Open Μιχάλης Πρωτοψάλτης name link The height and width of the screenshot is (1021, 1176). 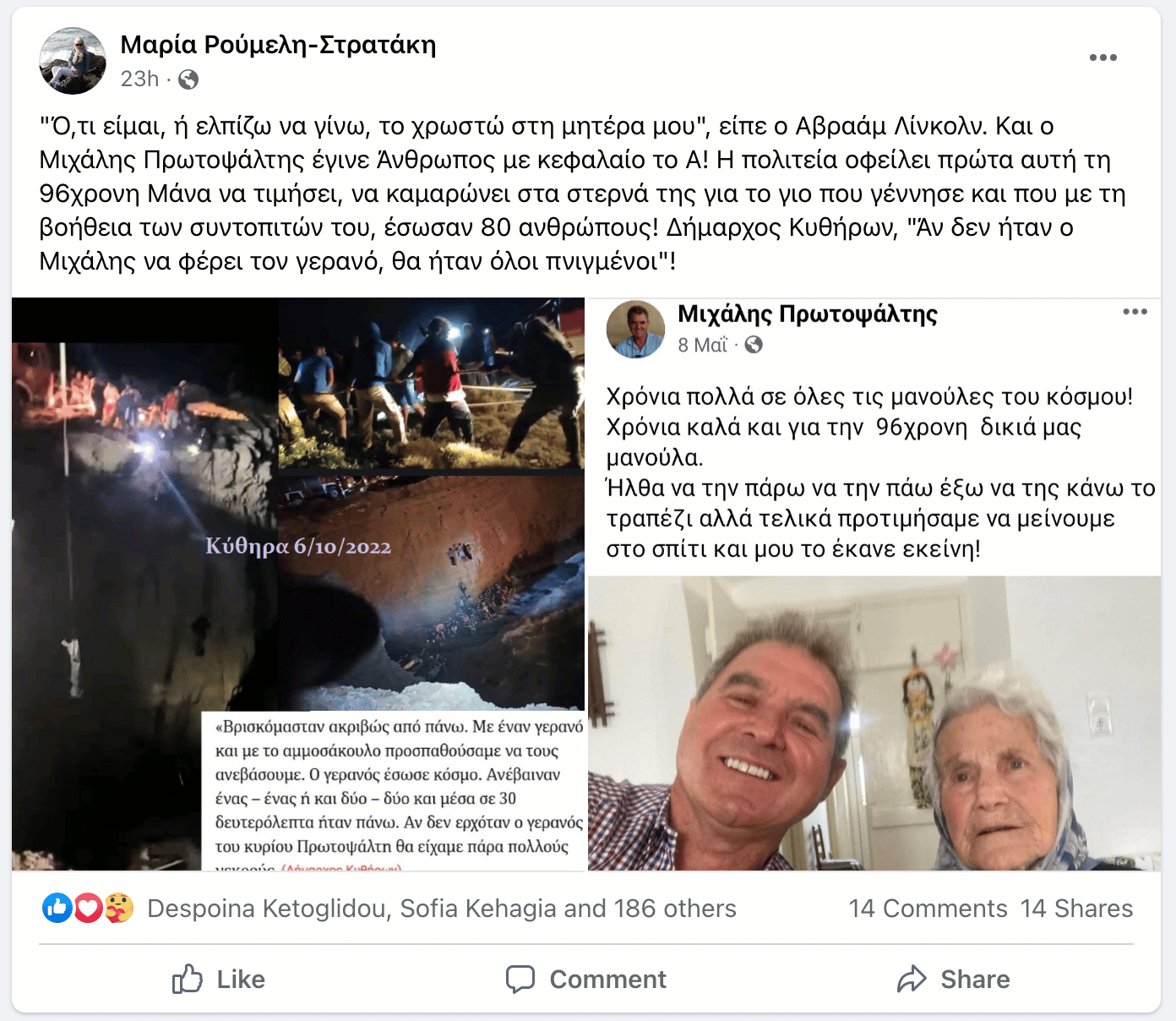click(x=808, y=314)
